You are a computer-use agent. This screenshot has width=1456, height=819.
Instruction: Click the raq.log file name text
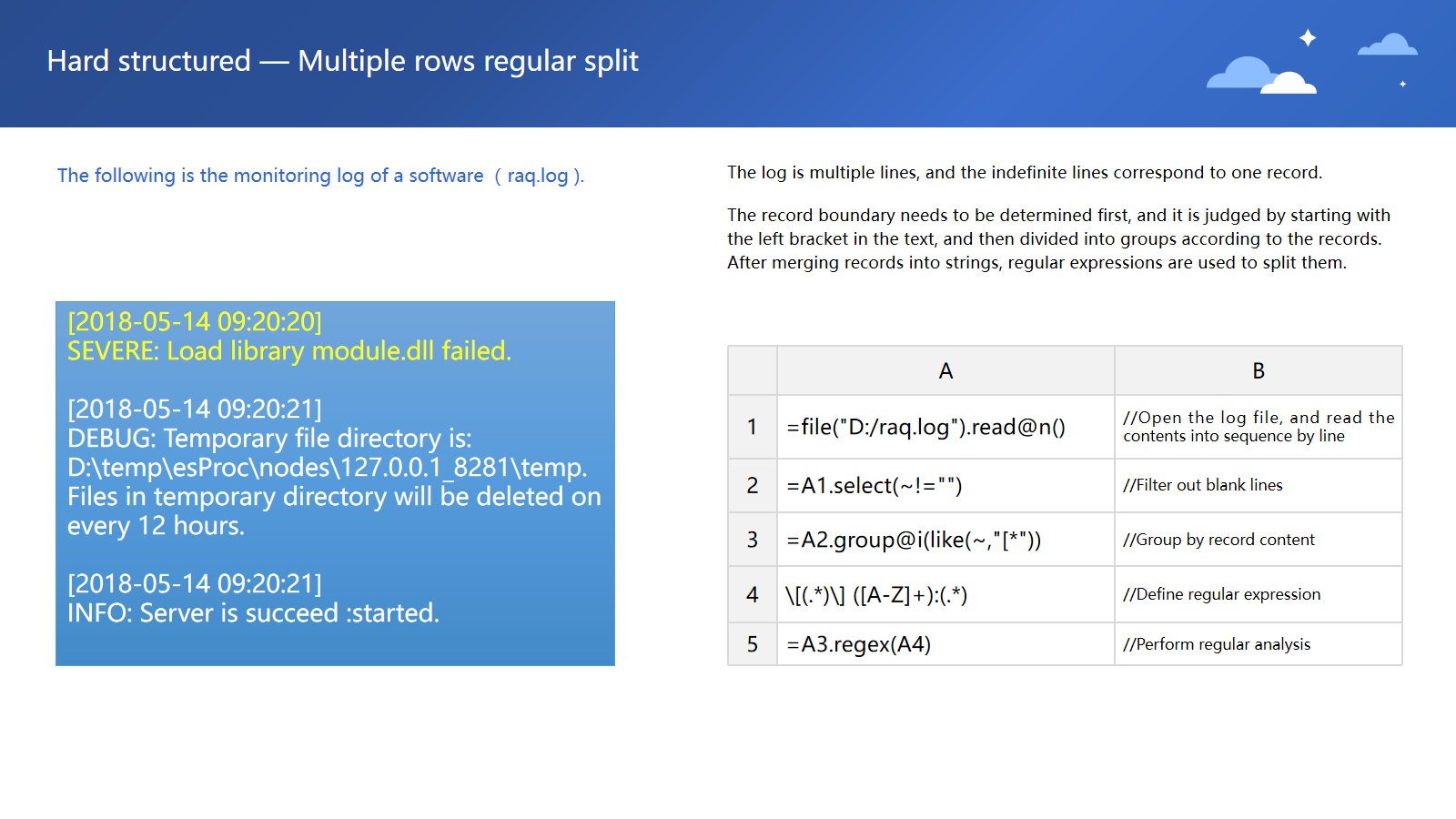tap(537, 176)
